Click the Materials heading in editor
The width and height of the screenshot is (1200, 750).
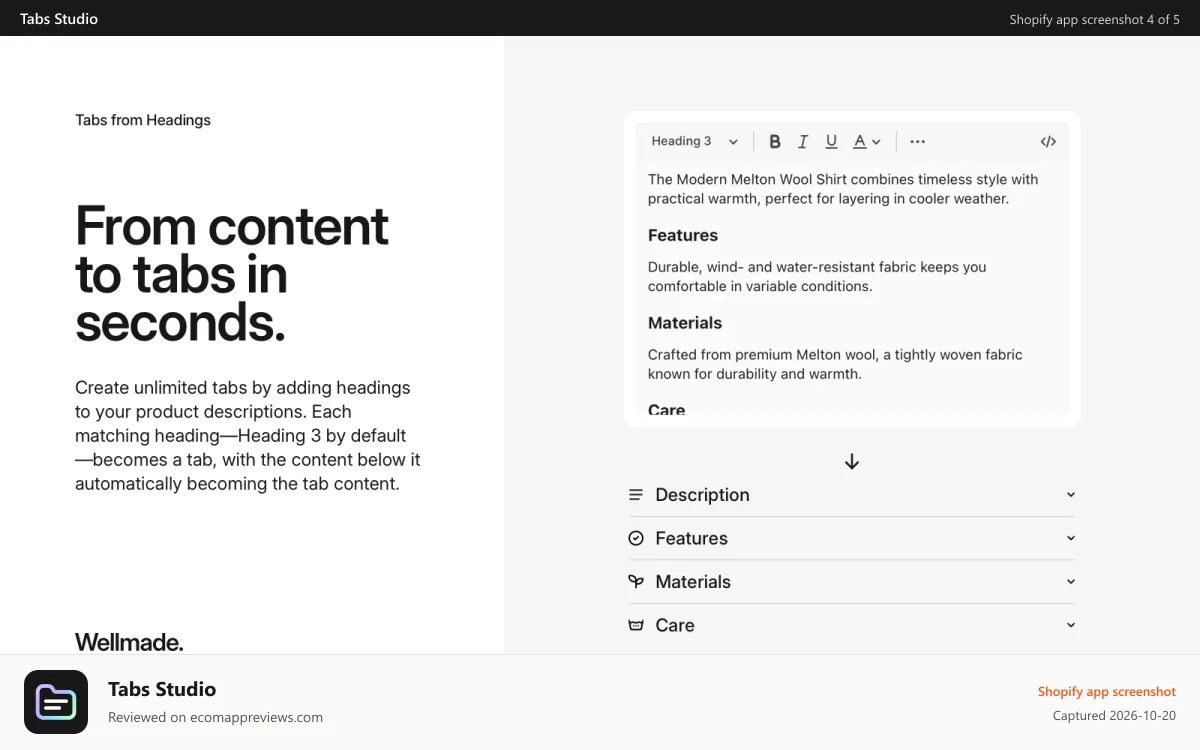pyautogui.click(x=685, y=323)
